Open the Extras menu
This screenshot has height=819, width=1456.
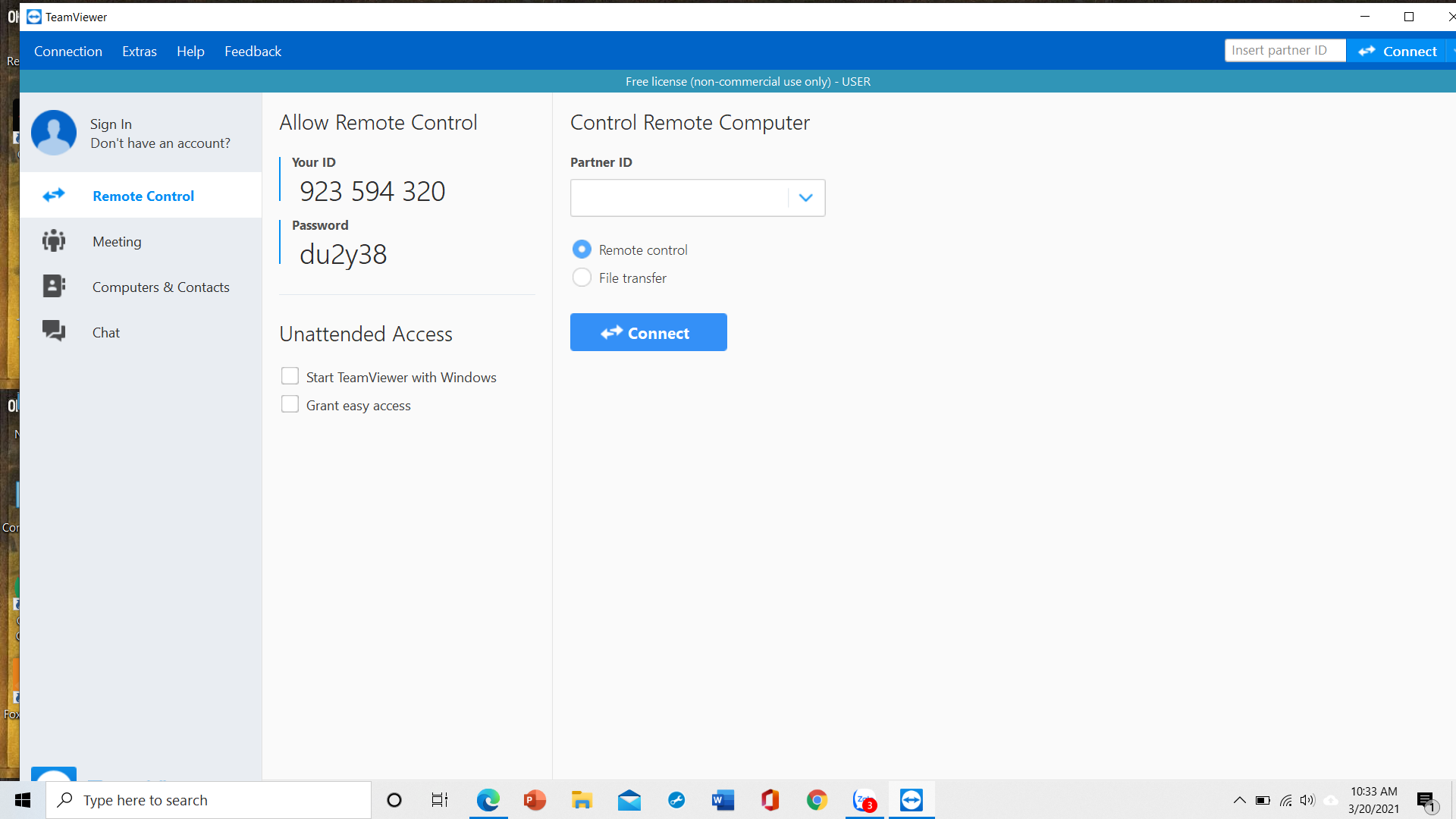(140, 51)
